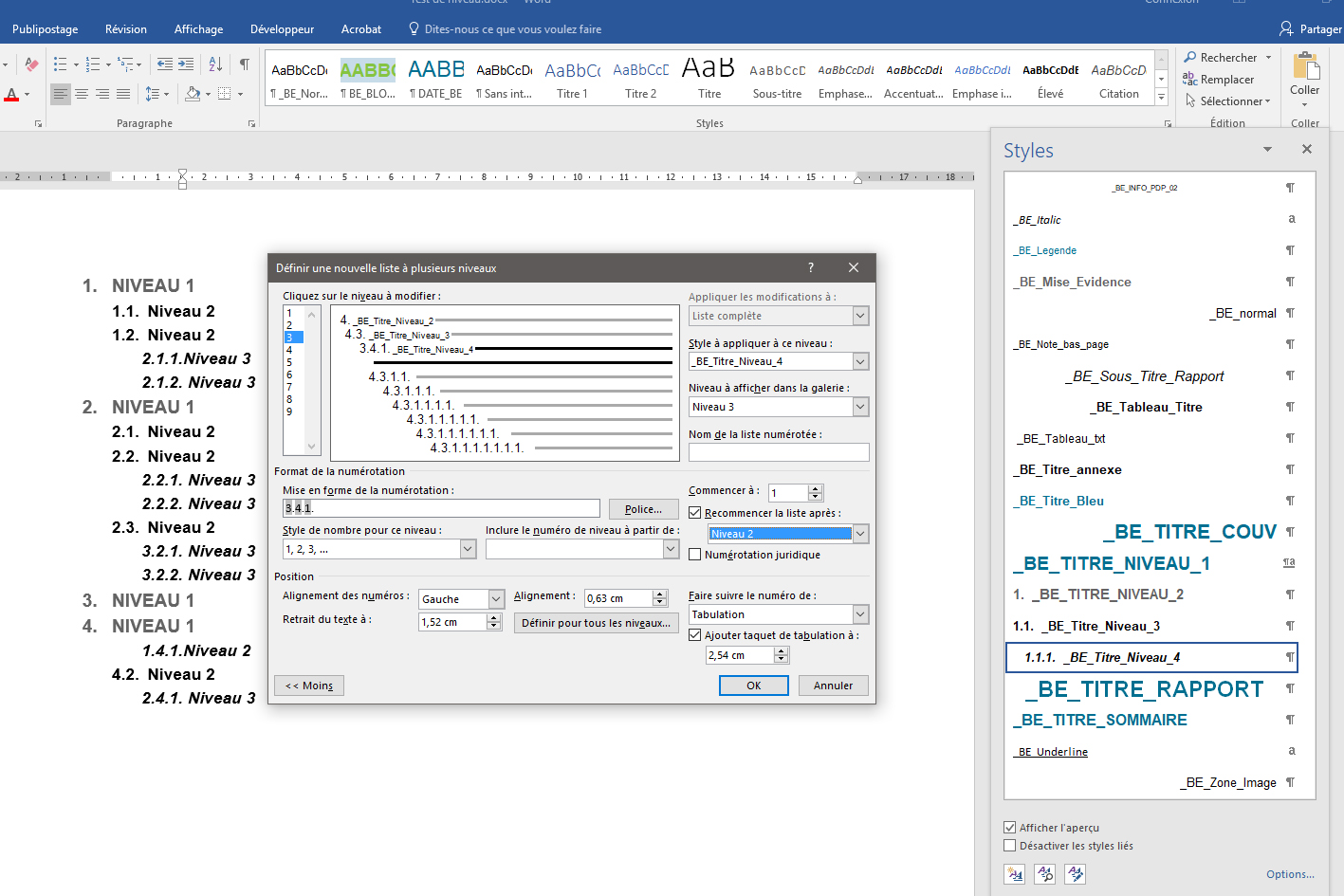Select the _BE_Titre_Niveau_3 style in the pane
The width and height of the screenshot is (1344, 896).
tap(1150, 626)
